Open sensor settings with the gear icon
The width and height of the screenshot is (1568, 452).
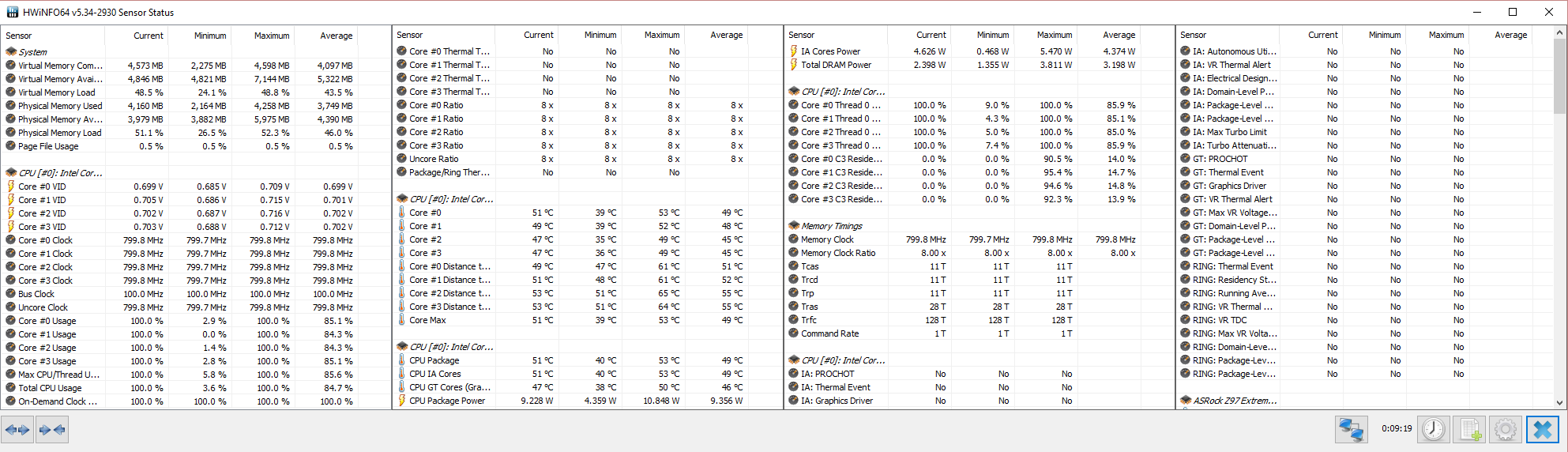click(x=1506, y=429)
